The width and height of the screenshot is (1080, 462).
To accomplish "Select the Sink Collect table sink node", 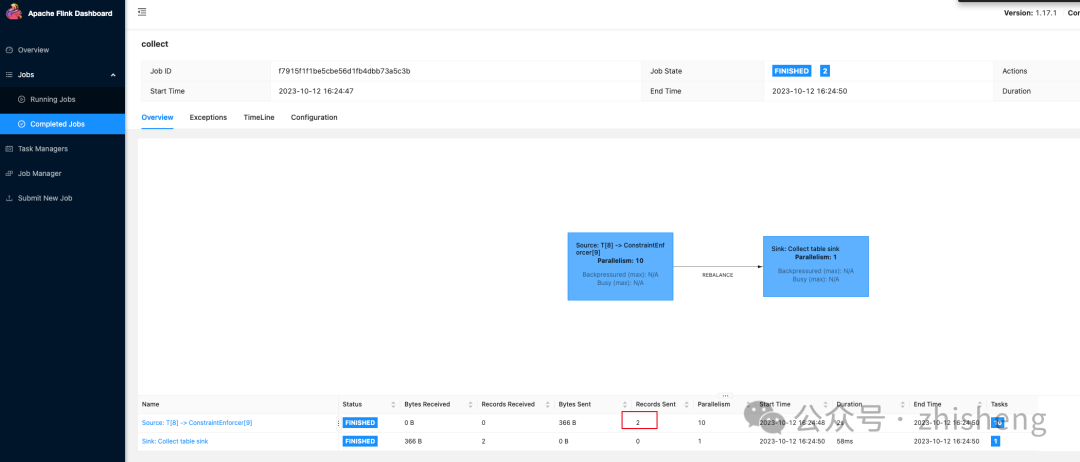I will coord(816,266).
